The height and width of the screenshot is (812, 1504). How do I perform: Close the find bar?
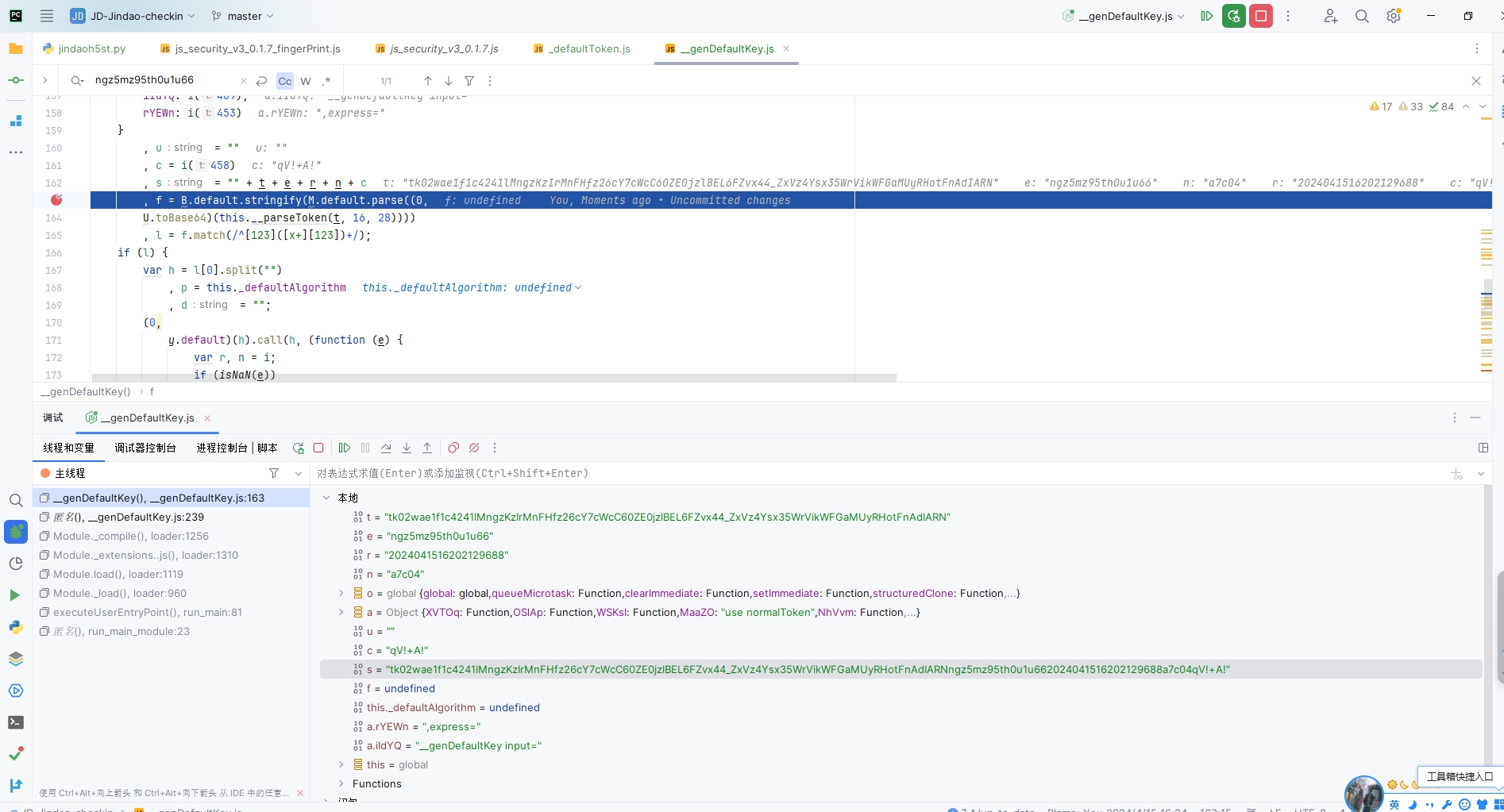(1476, 81)
